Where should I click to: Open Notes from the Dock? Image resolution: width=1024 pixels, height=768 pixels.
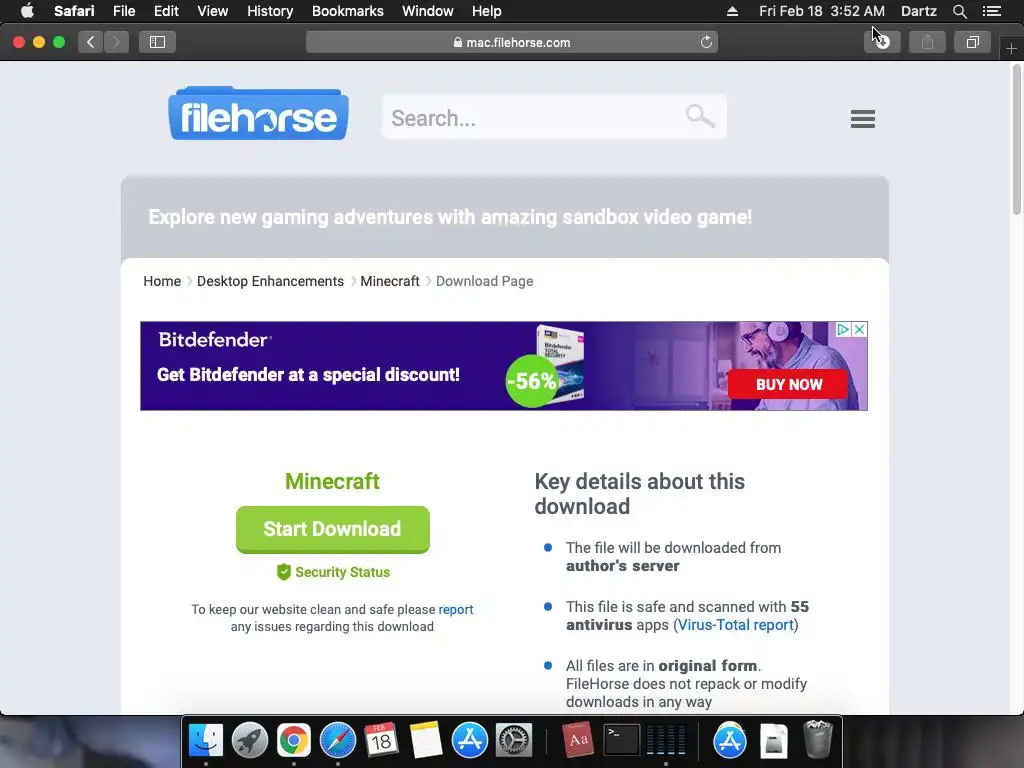click(x=426, y=741)
